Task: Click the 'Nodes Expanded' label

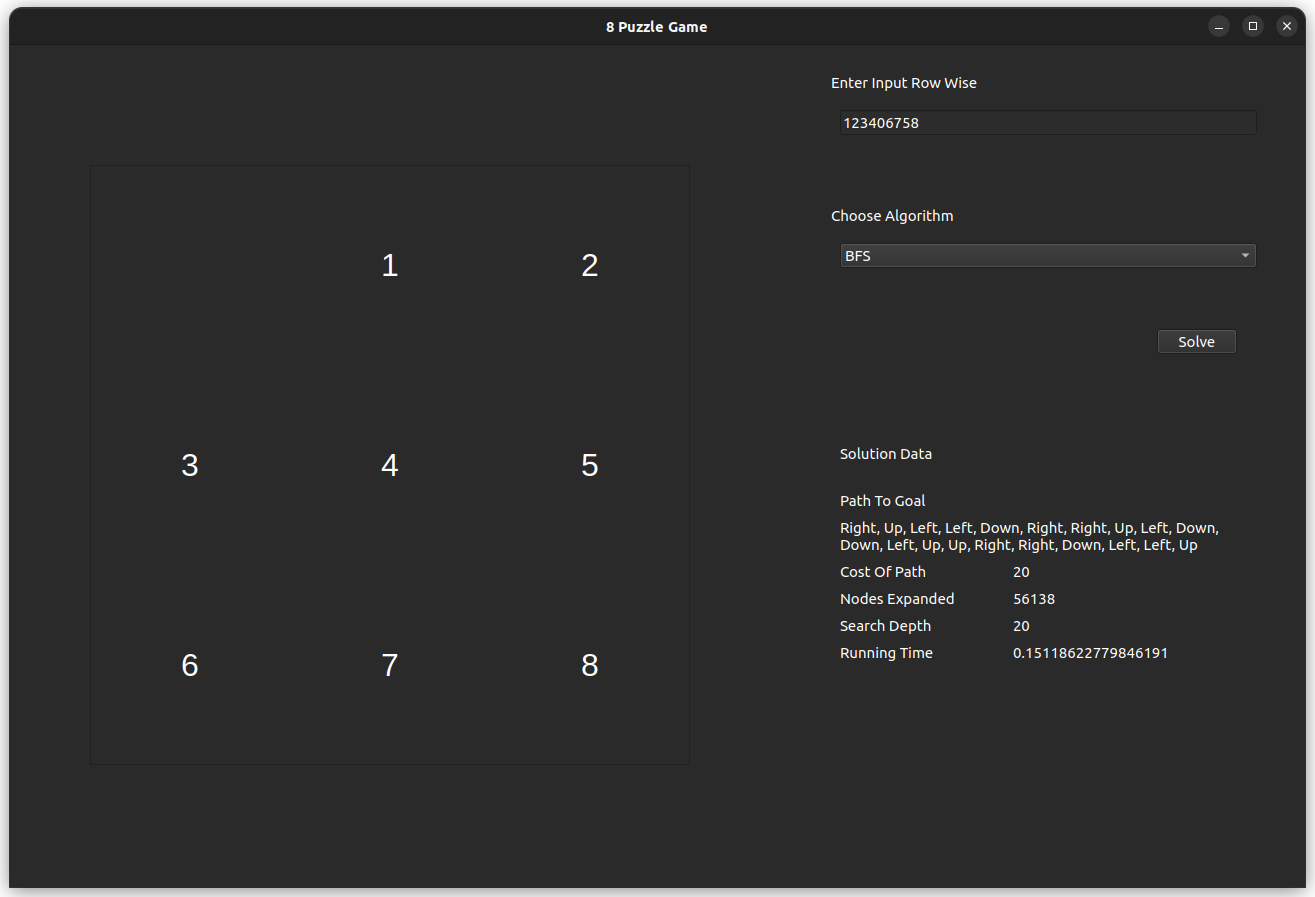Action: coord(897,599)
